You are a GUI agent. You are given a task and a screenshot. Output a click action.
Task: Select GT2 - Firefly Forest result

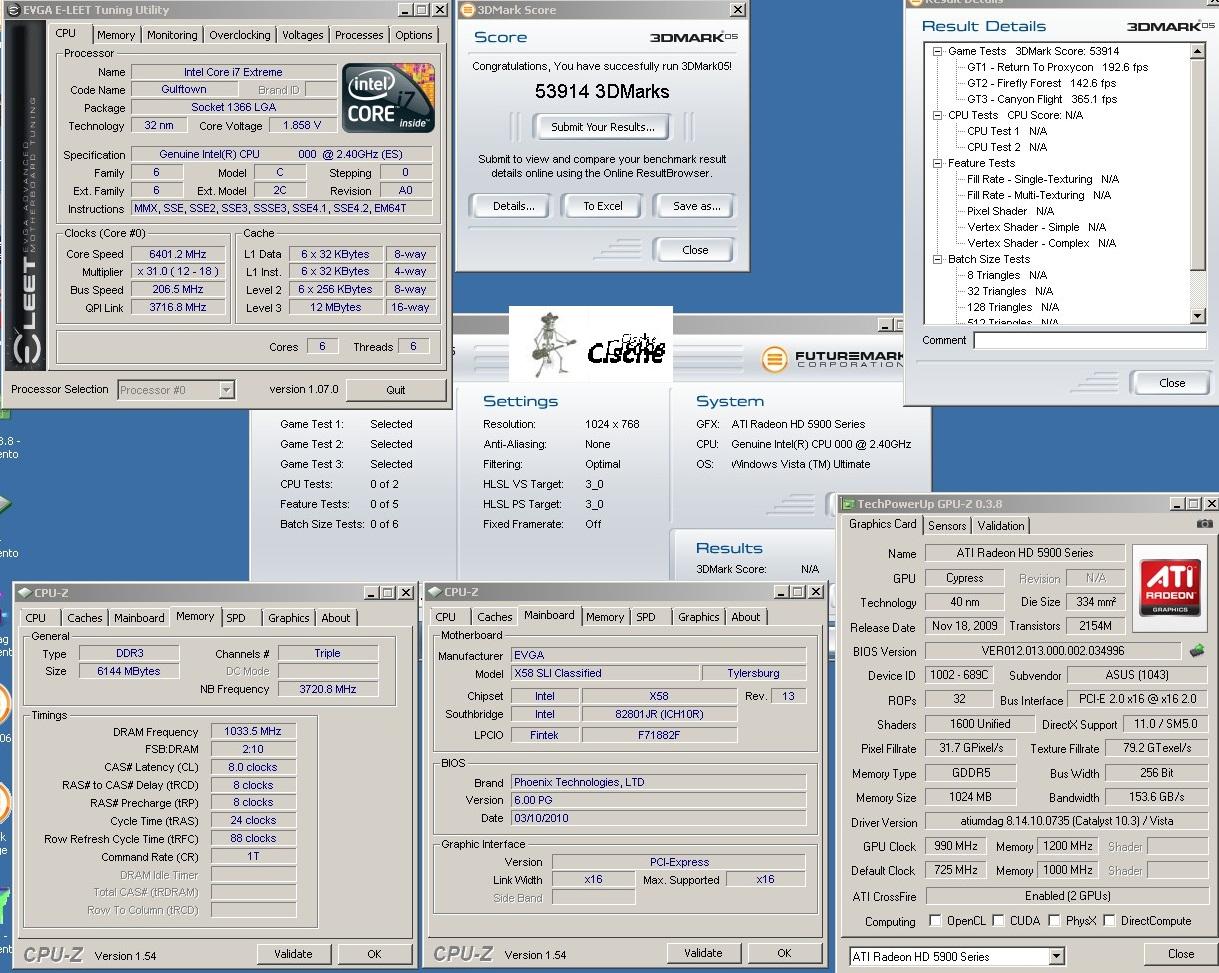[x=1041, y=83]
